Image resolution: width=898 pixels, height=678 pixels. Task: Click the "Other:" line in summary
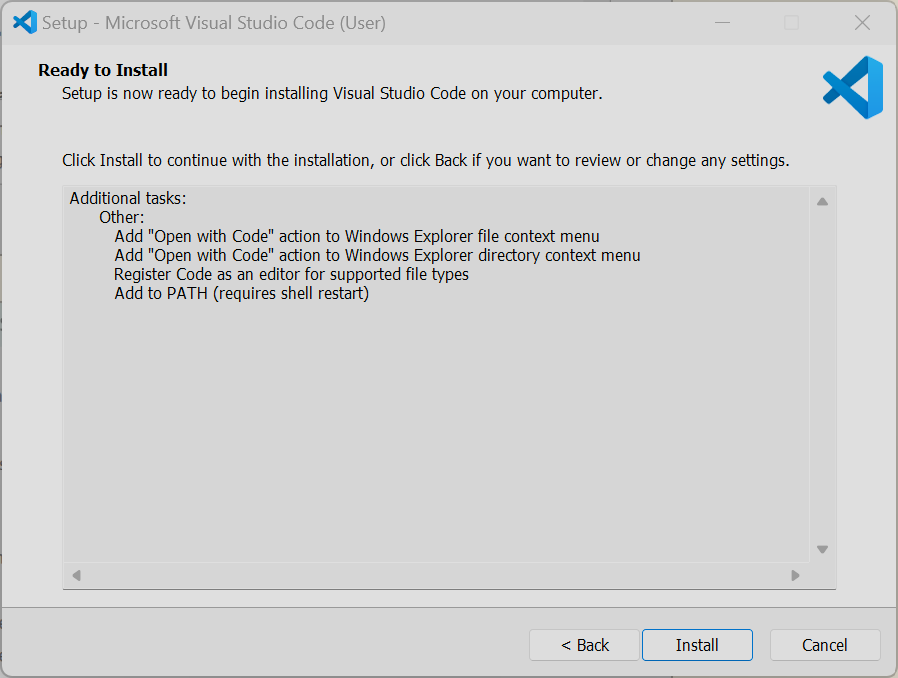[122, 218]
